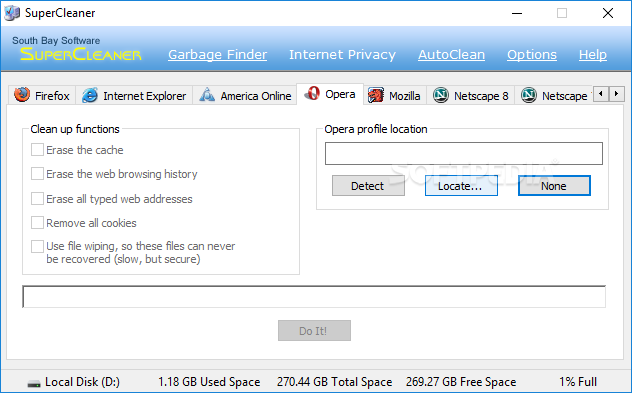
Task: Click the Opera profile location field
Action: (464, 153)
